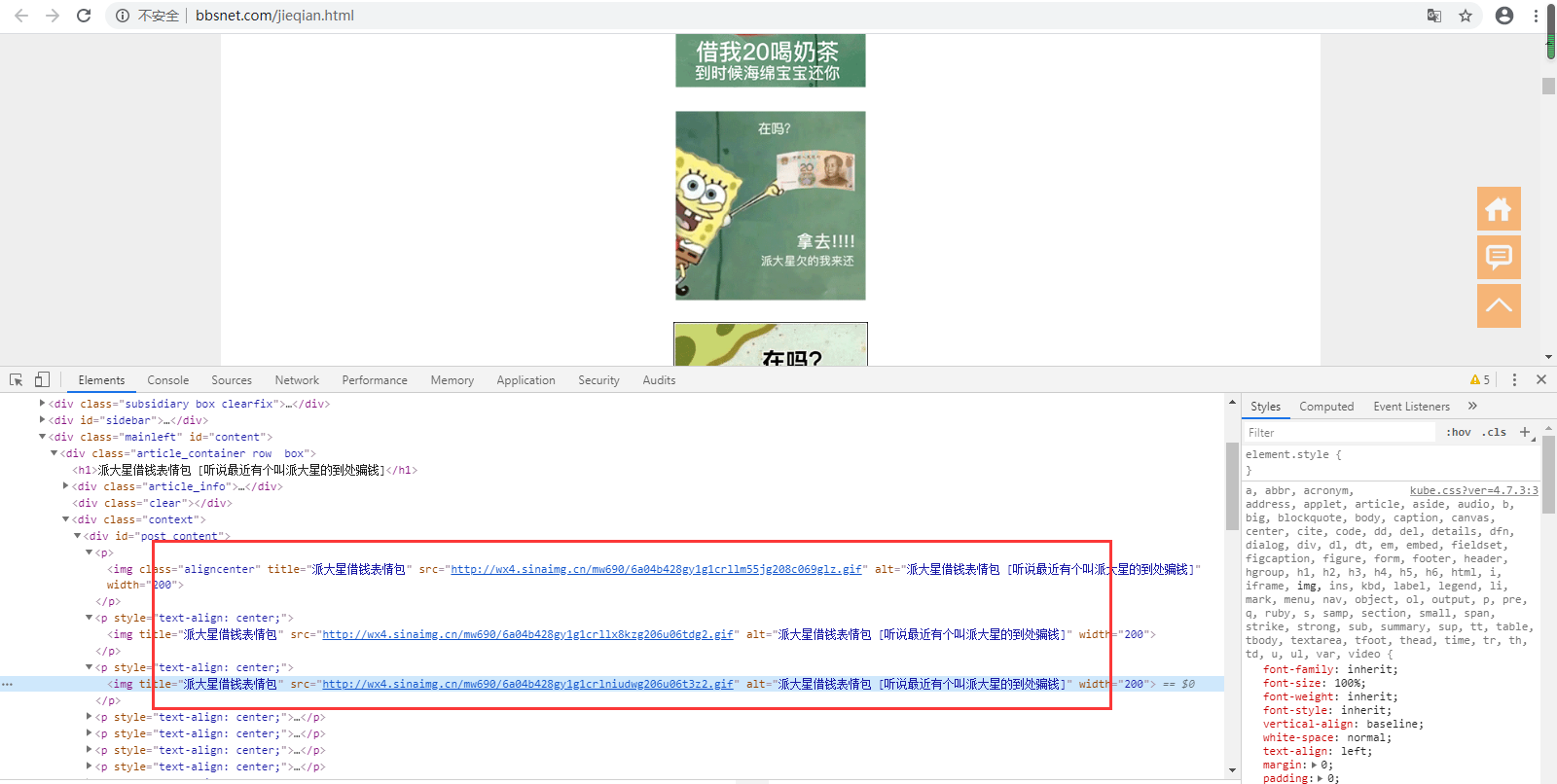
Task: Focus the Styles Filter field
Action: point(1341,433)
